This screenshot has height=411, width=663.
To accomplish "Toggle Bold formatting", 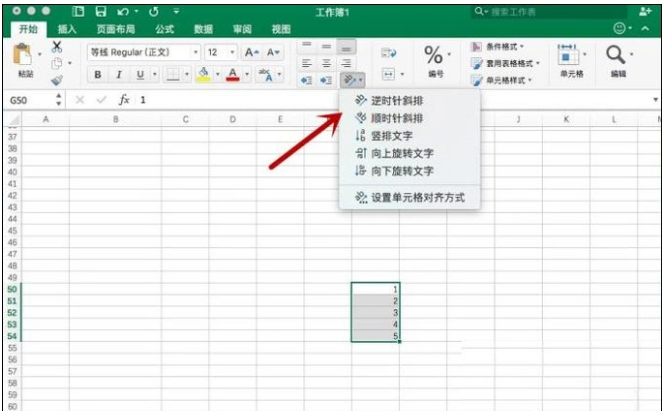I will tap(98, 75).
